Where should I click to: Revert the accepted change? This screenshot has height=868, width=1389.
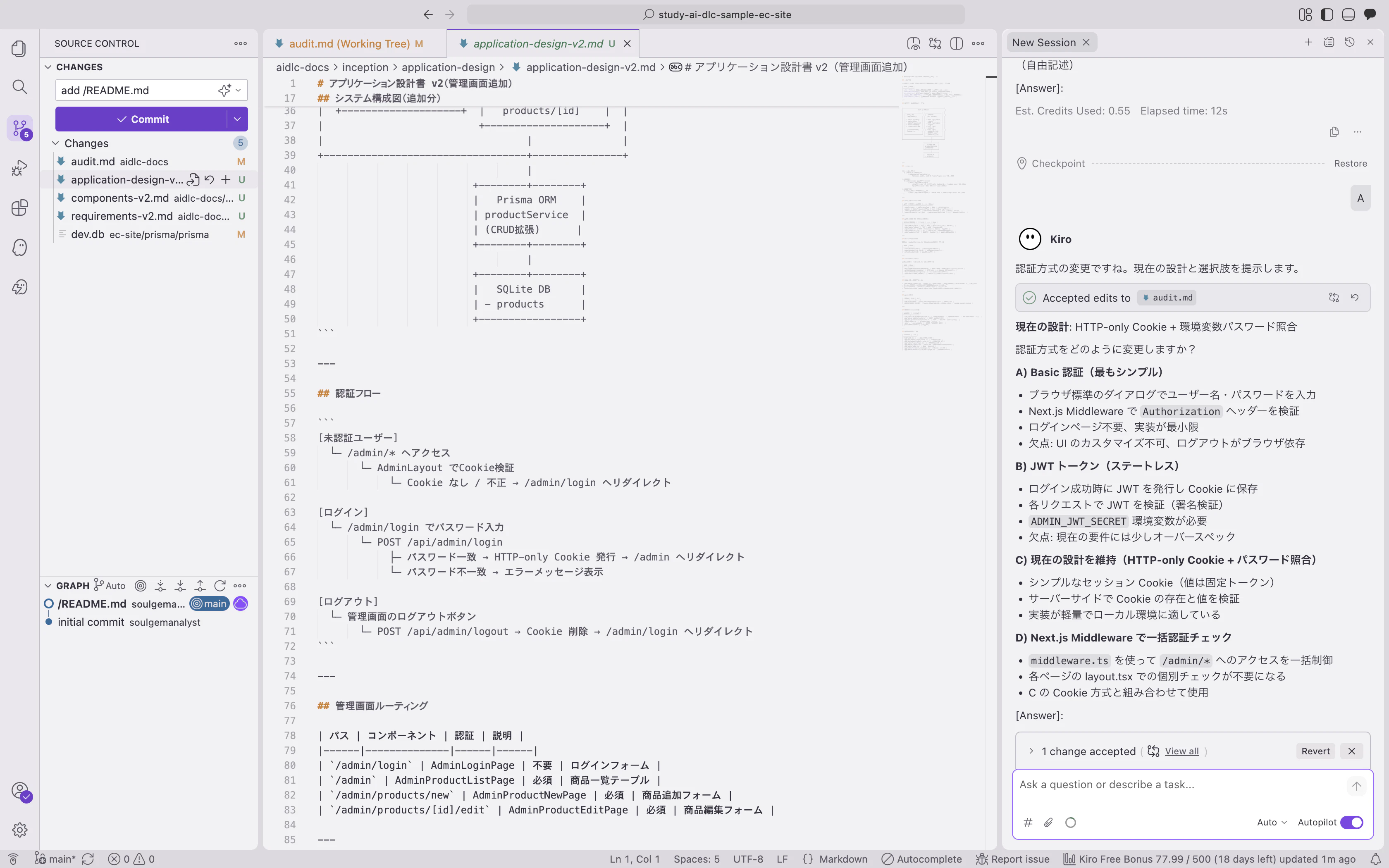1315,751
